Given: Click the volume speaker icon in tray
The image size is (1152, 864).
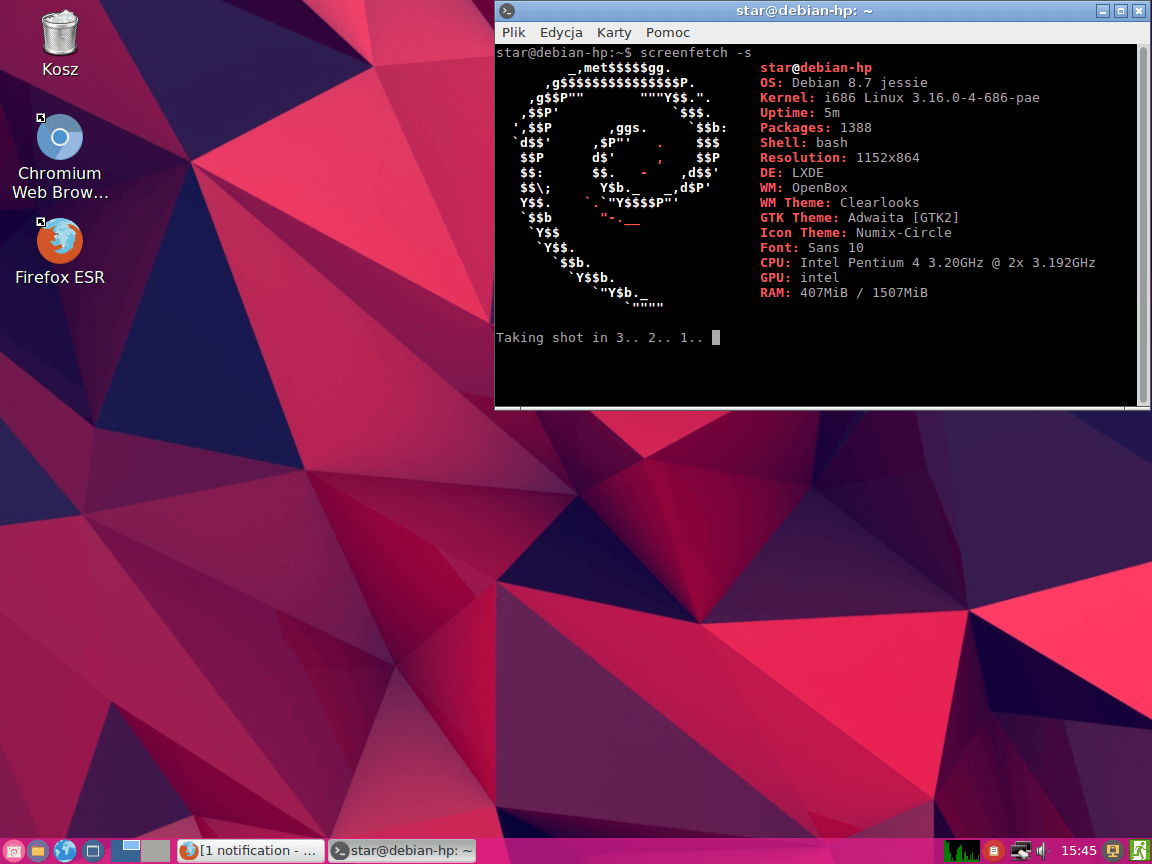Looking at the screenshot, I should point(1042,851).
